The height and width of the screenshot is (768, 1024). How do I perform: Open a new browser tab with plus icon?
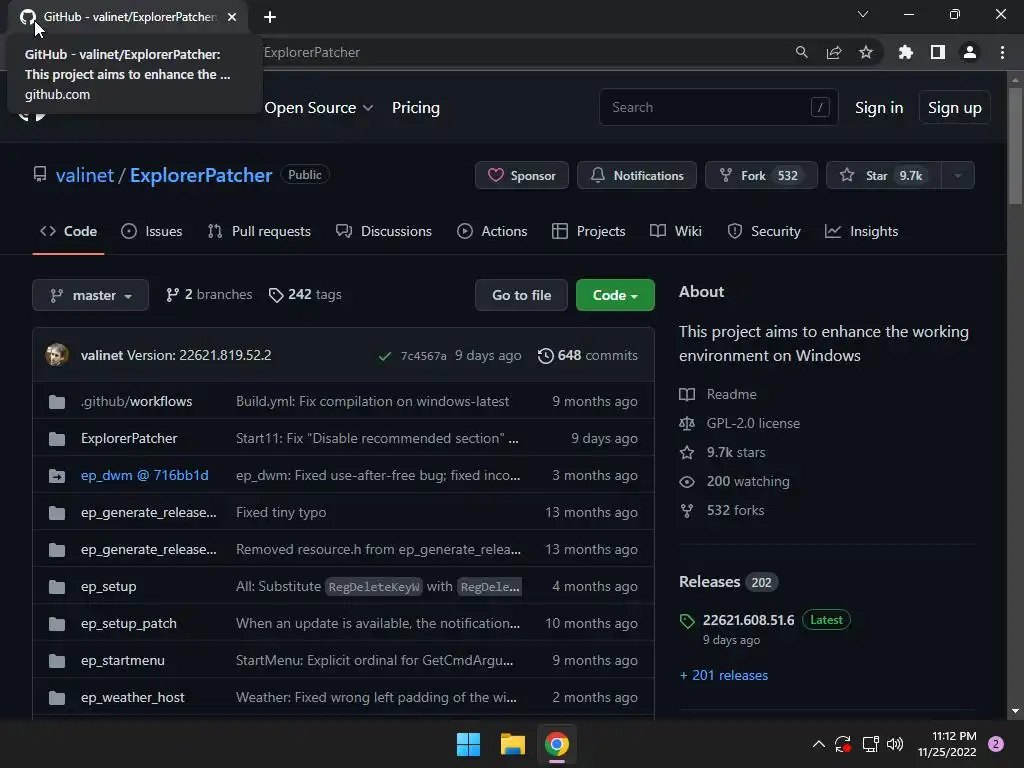pos(270,17)
